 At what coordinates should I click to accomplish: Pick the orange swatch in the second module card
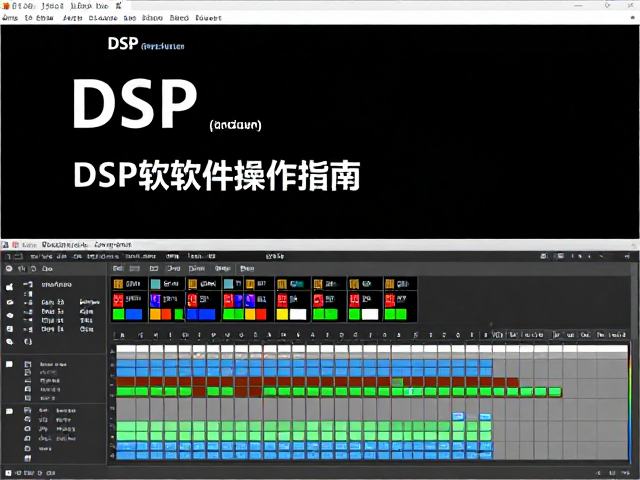point(155,314)
